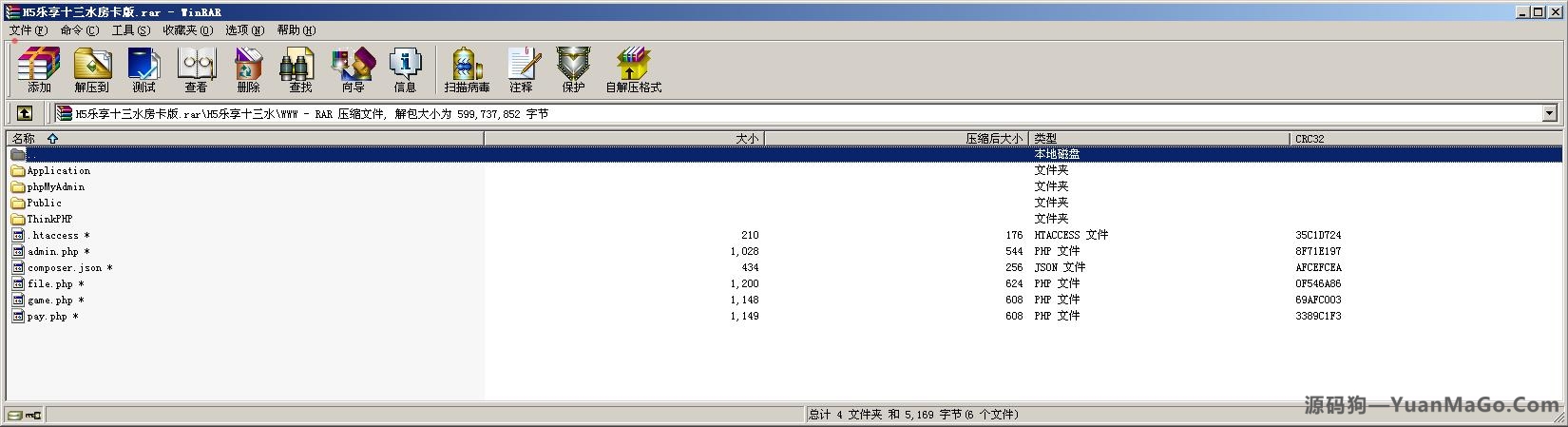Viewport: 1568px width, 427px height.
Task: Sort by Type (类型) column header
Action: pos(1159,138)
